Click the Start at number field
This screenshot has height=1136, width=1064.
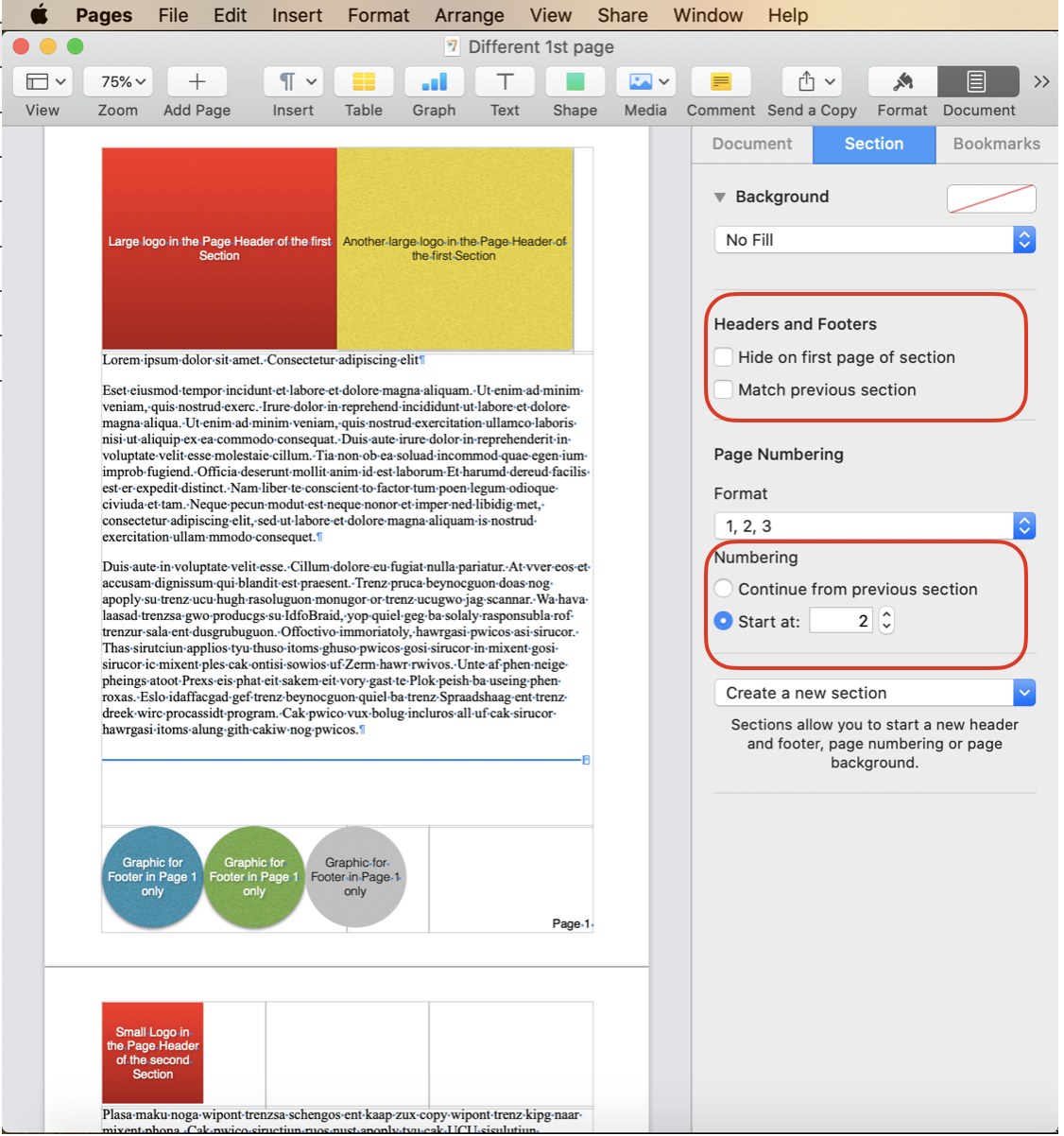(x=841, y=621)
